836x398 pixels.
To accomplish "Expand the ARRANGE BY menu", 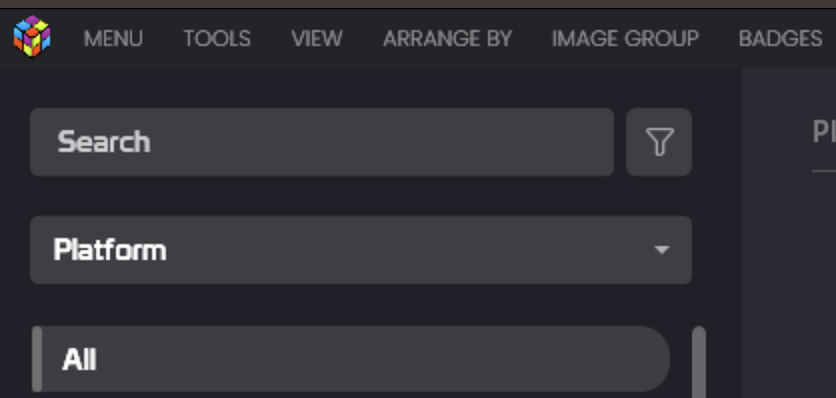I will point(447,38).
